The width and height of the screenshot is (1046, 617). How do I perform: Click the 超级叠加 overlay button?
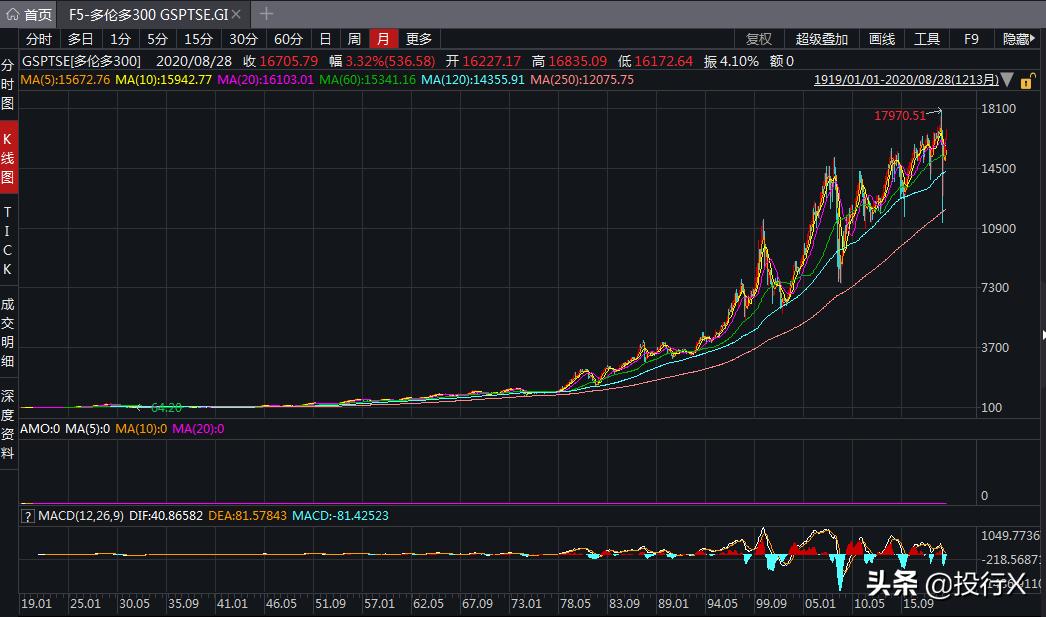click(822, 38)
